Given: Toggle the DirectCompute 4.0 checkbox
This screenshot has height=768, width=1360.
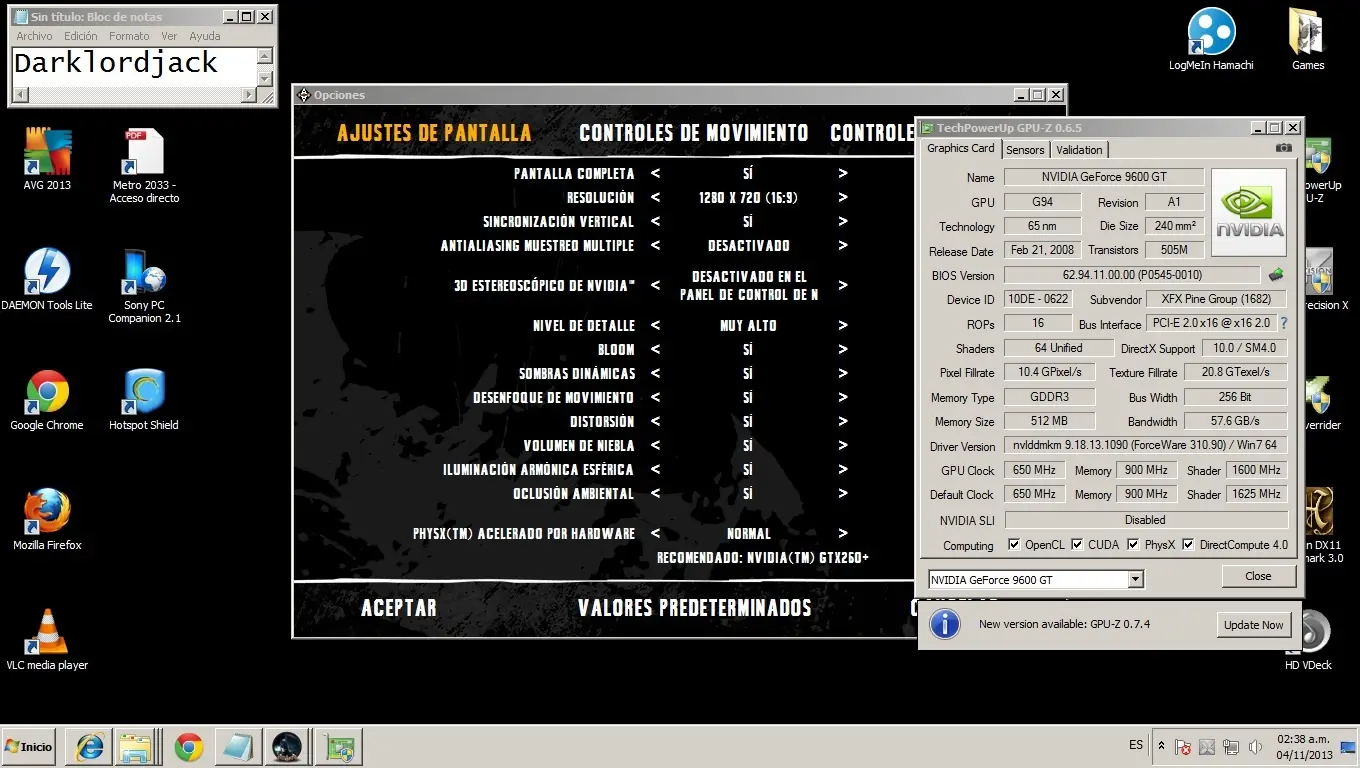Looking at the screenshot, I should pyautogui.click(x=1188, y=544).
